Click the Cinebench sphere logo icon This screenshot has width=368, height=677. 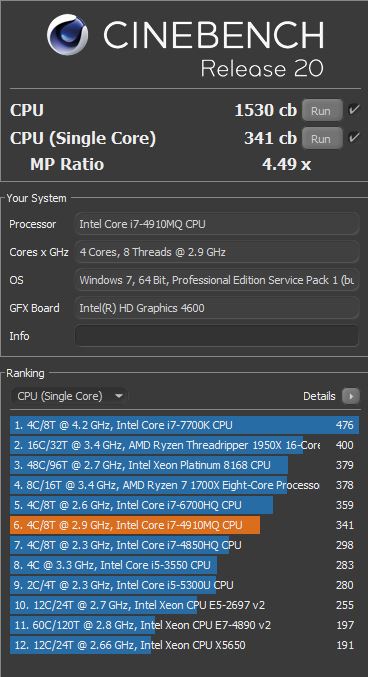pyautogui.click(x=67, y=35)
